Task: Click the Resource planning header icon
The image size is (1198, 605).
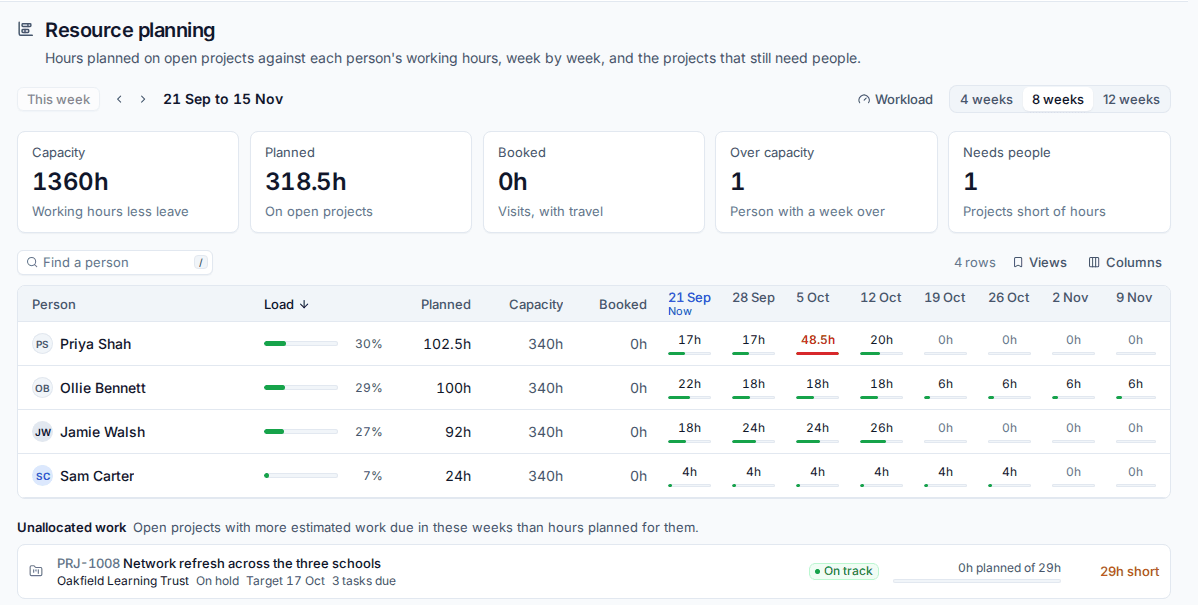Action: pos(25,29)
